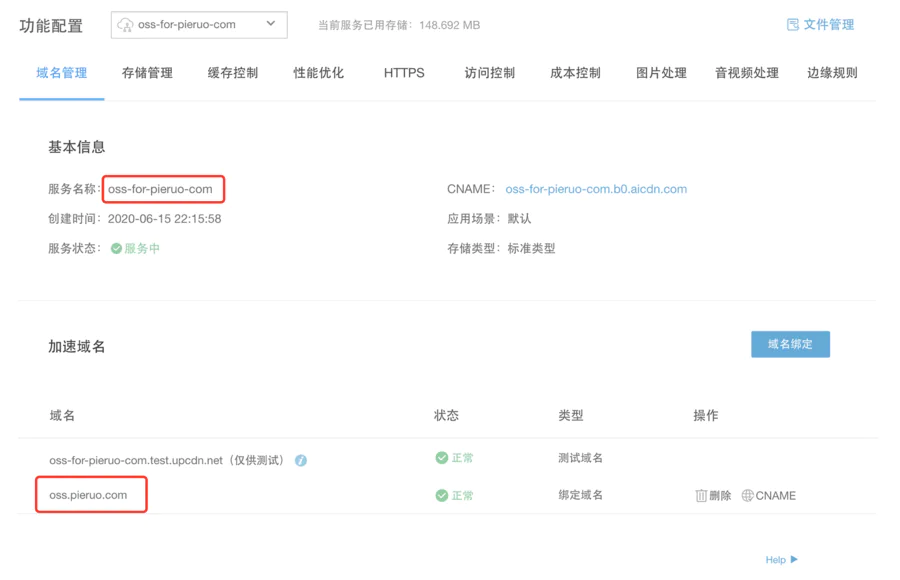Click the 默认 application scenario value
This screenshot has height=580, width=900.
click(x=519, y=219)
